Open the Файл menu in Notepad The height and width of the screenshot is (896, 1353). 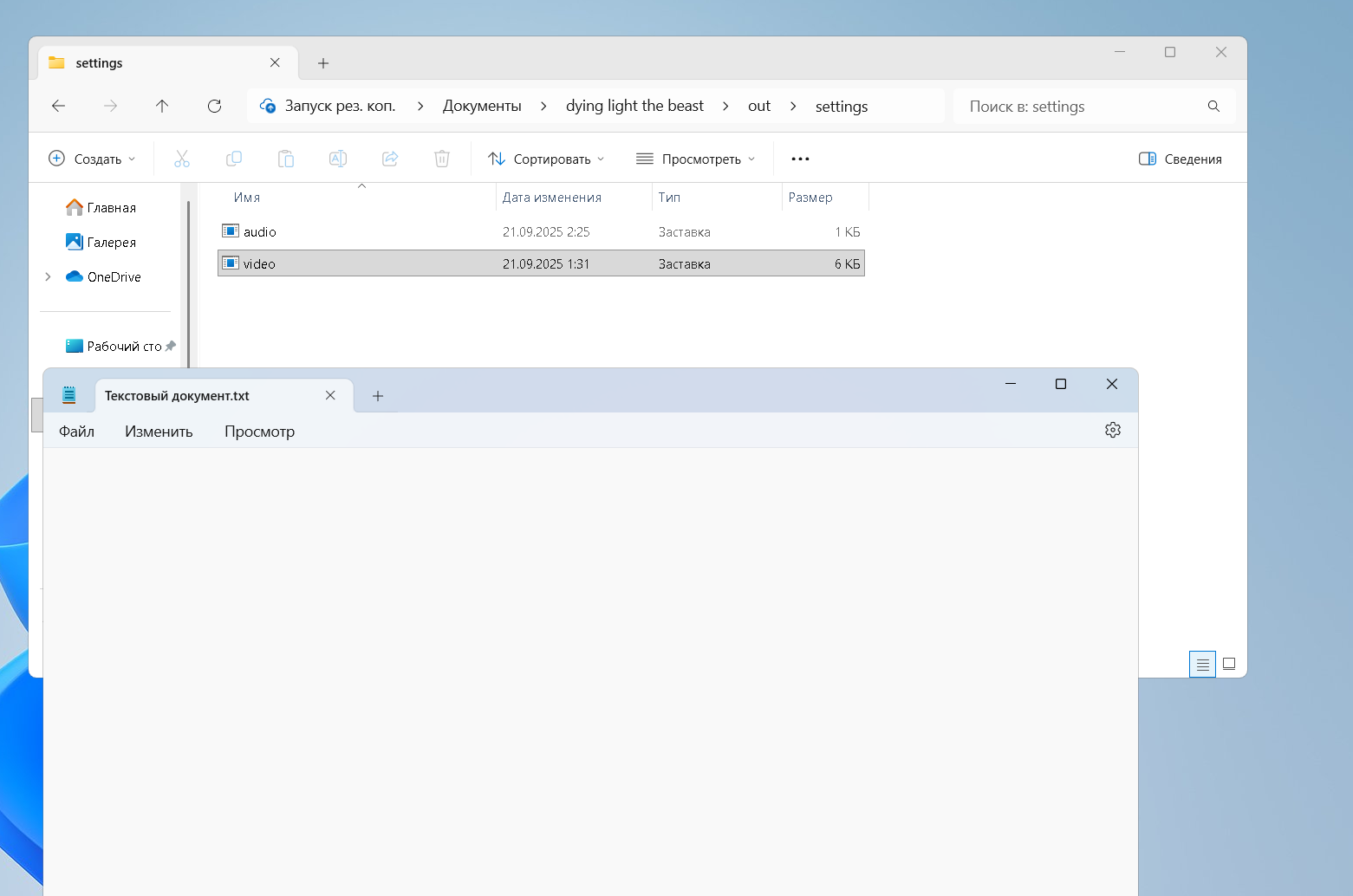76,432
